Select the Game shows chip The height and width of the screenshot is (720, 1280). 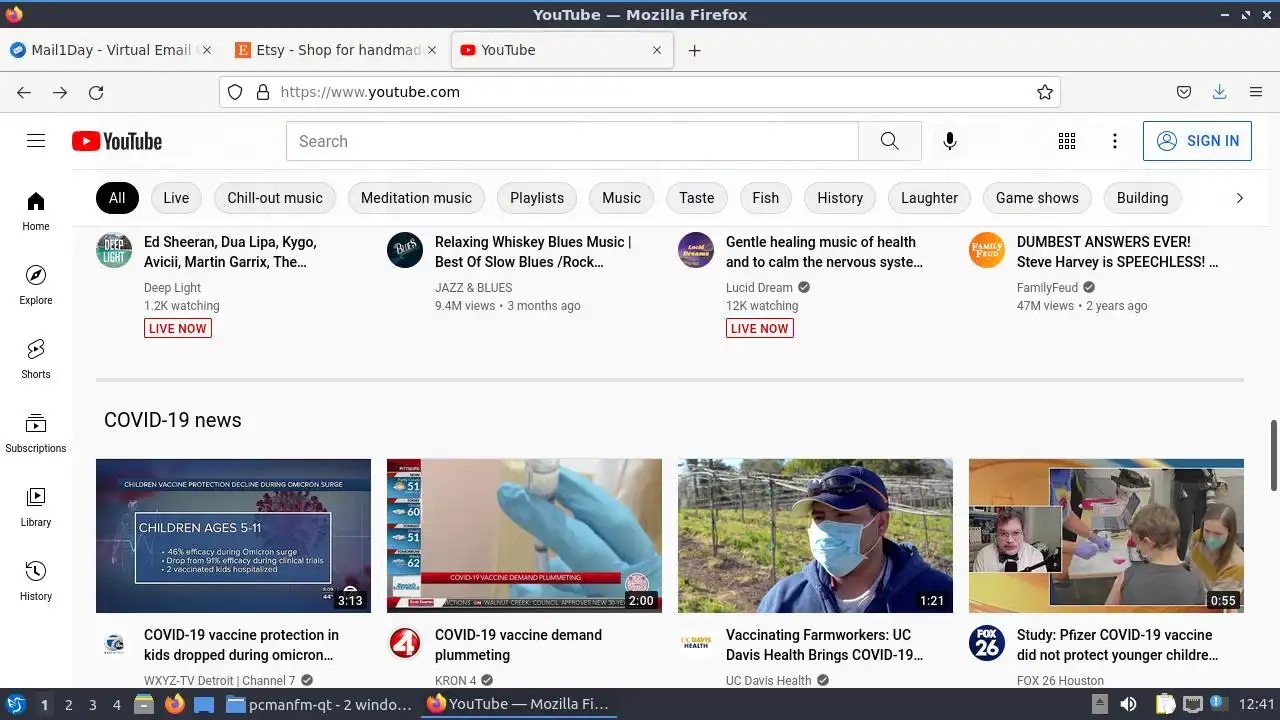click(x=1037, y=198)
